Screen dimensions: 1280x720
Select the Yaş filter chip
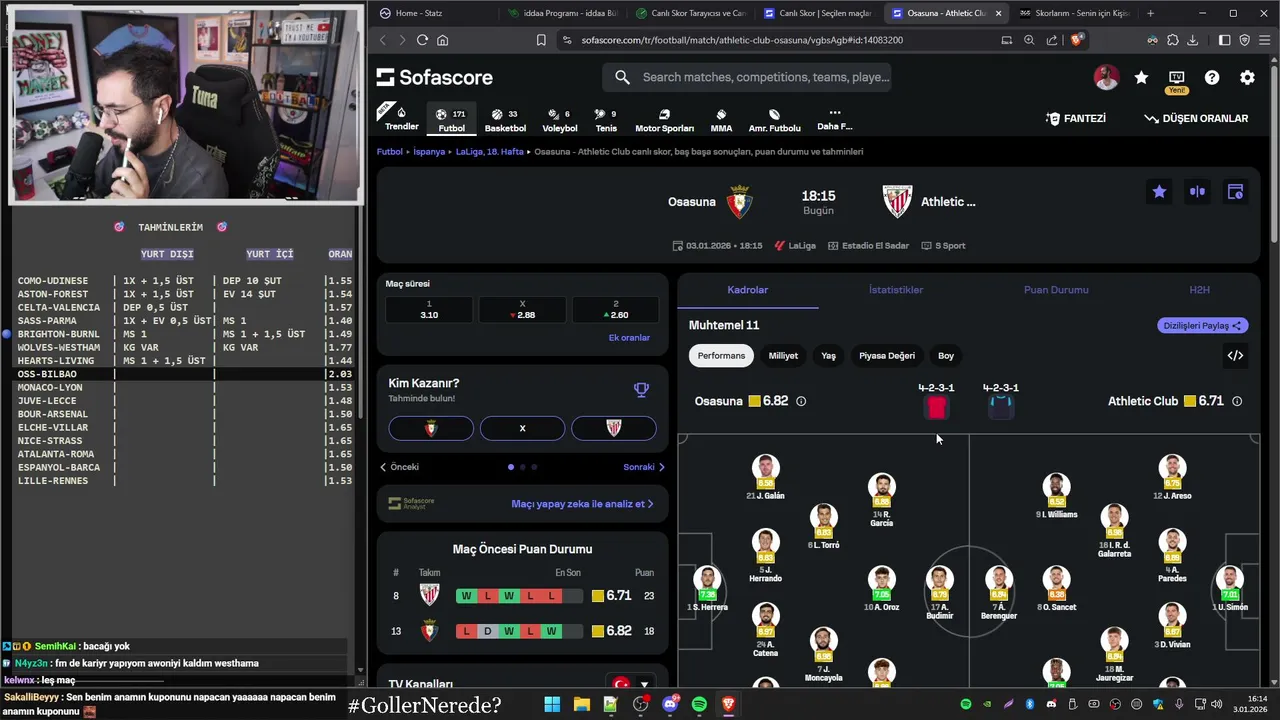pos(828,356)
